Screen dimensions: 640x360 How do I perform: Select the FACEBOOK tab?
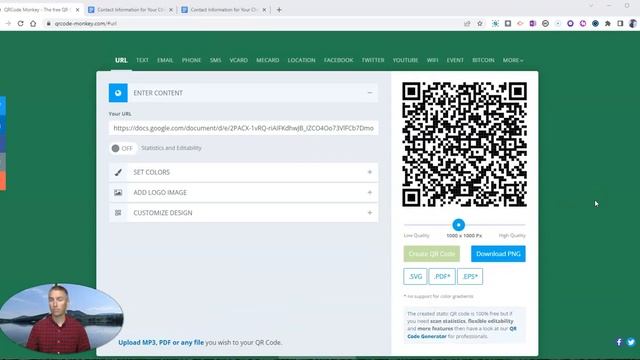339,60
